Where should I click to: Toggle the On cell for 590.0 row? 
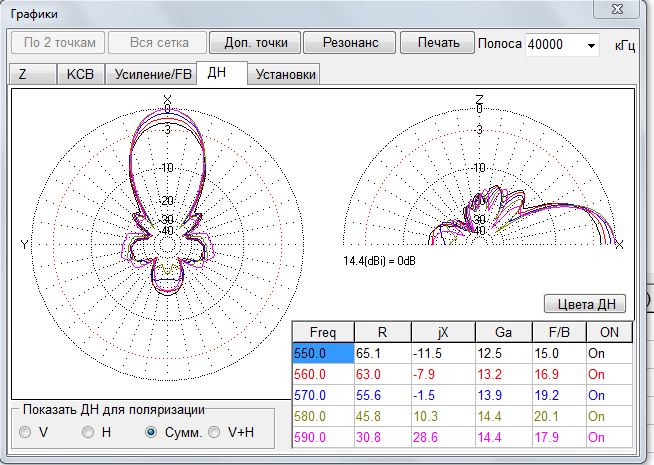pos(609,437)
